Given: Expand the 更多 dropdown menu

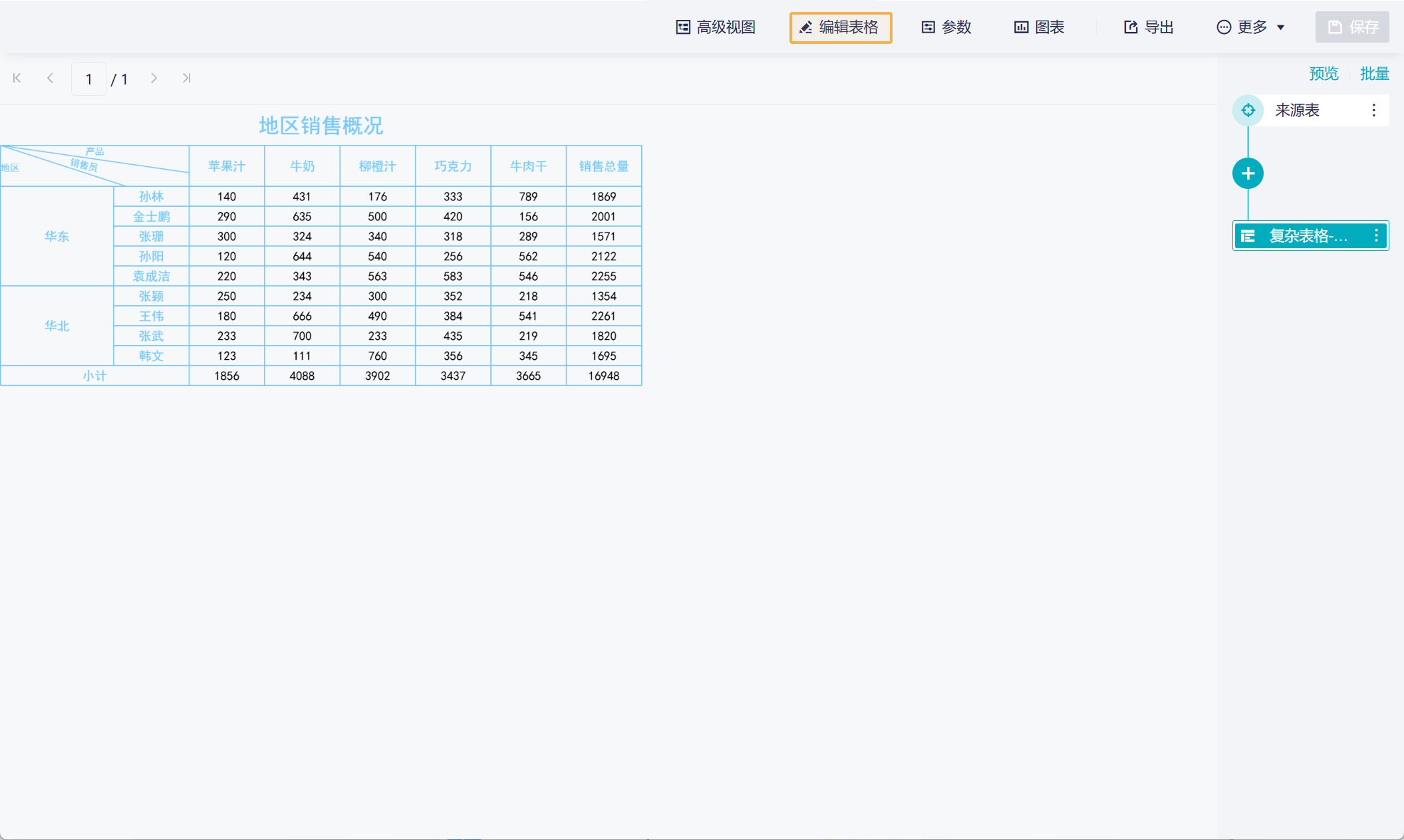Looking at the screenshot, I should (1250, 27).
